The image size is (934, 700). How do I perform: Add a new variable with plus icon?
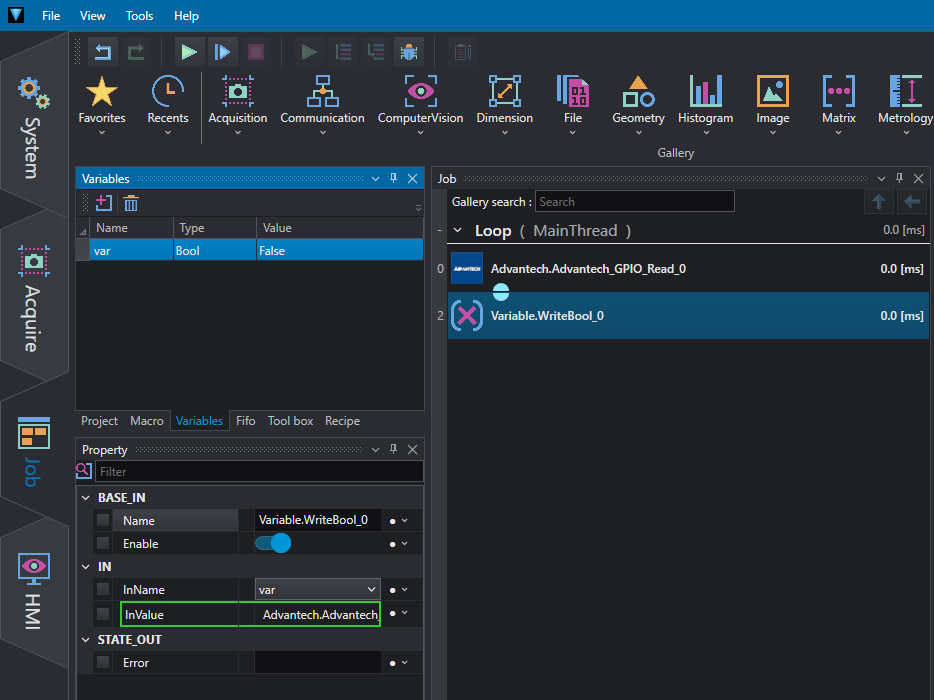coord(104,203)
